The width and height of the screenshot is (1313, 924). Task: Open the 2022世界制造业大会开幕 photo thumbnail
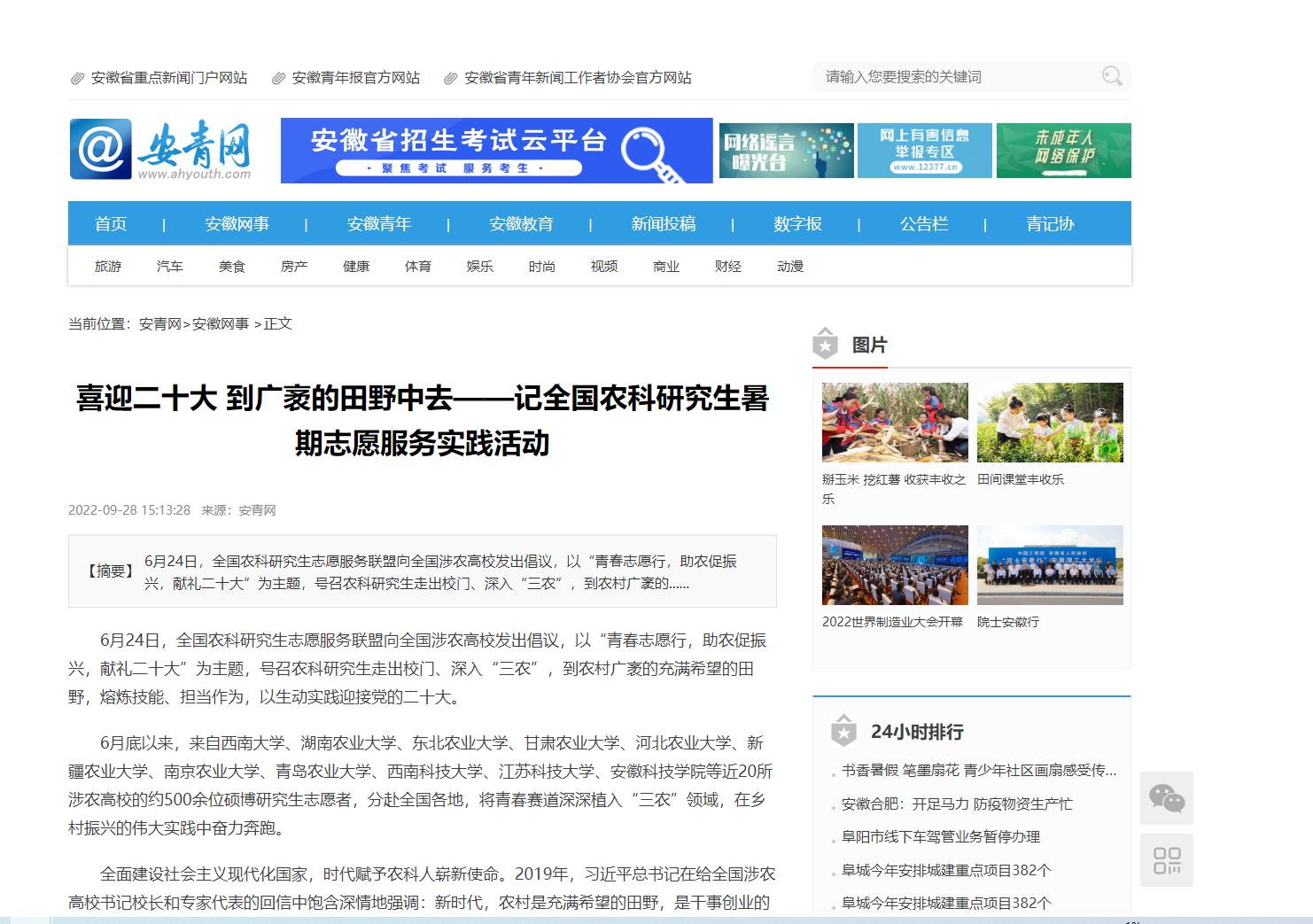(x=895, y=565)
